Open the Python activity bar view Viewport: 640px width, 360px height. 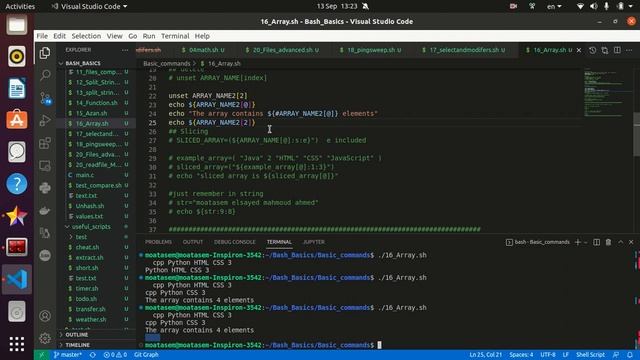[45, 188]
